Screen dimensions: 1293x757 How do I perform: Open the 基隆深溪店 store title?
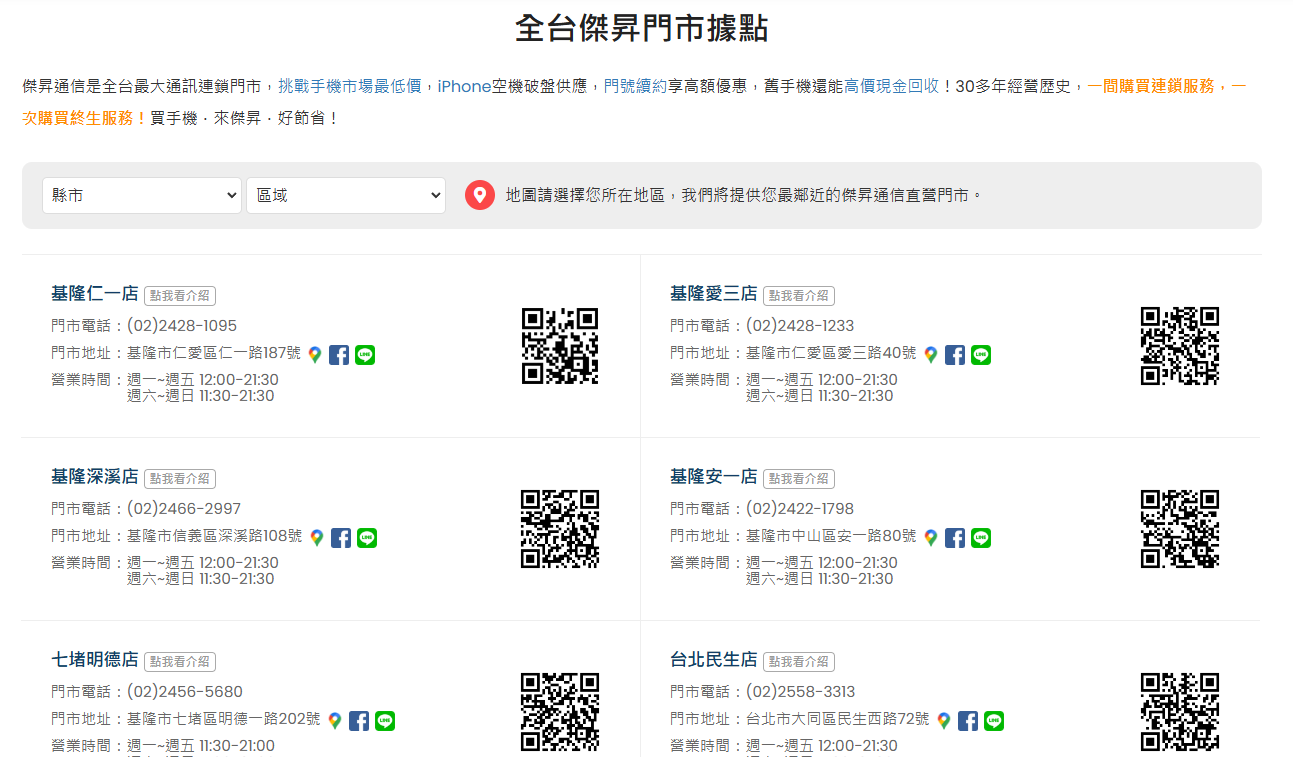[95, 477]
